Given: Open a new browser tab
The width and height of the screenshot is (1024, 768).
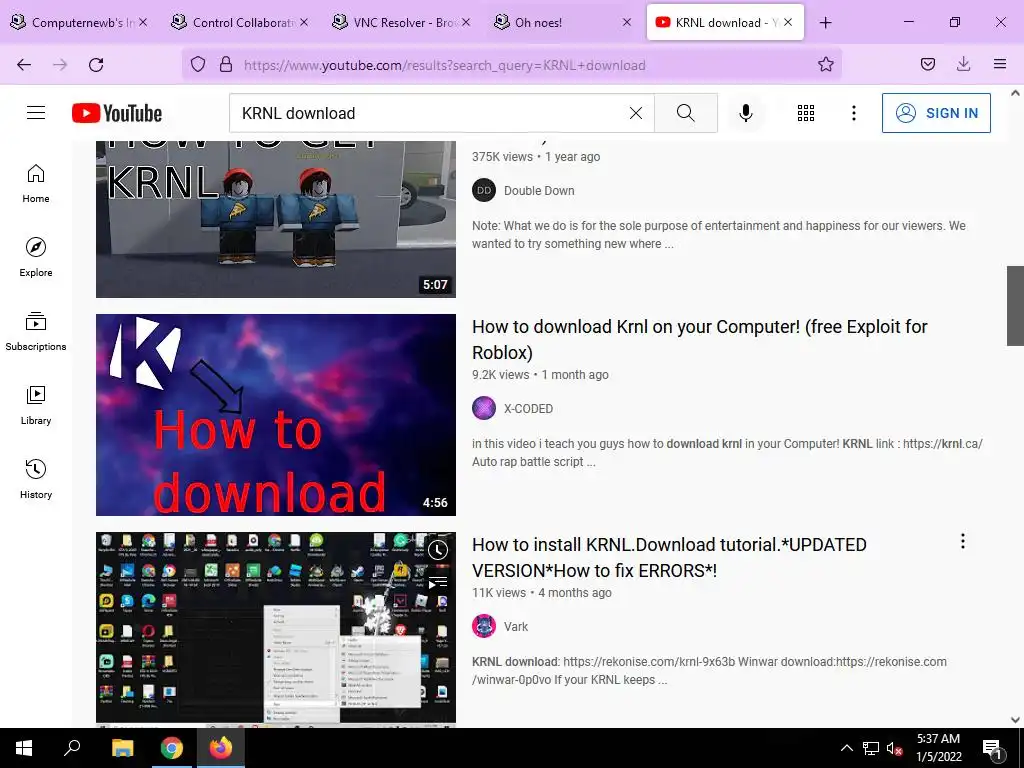Looking at the screenshot, I should click(825, 23).
